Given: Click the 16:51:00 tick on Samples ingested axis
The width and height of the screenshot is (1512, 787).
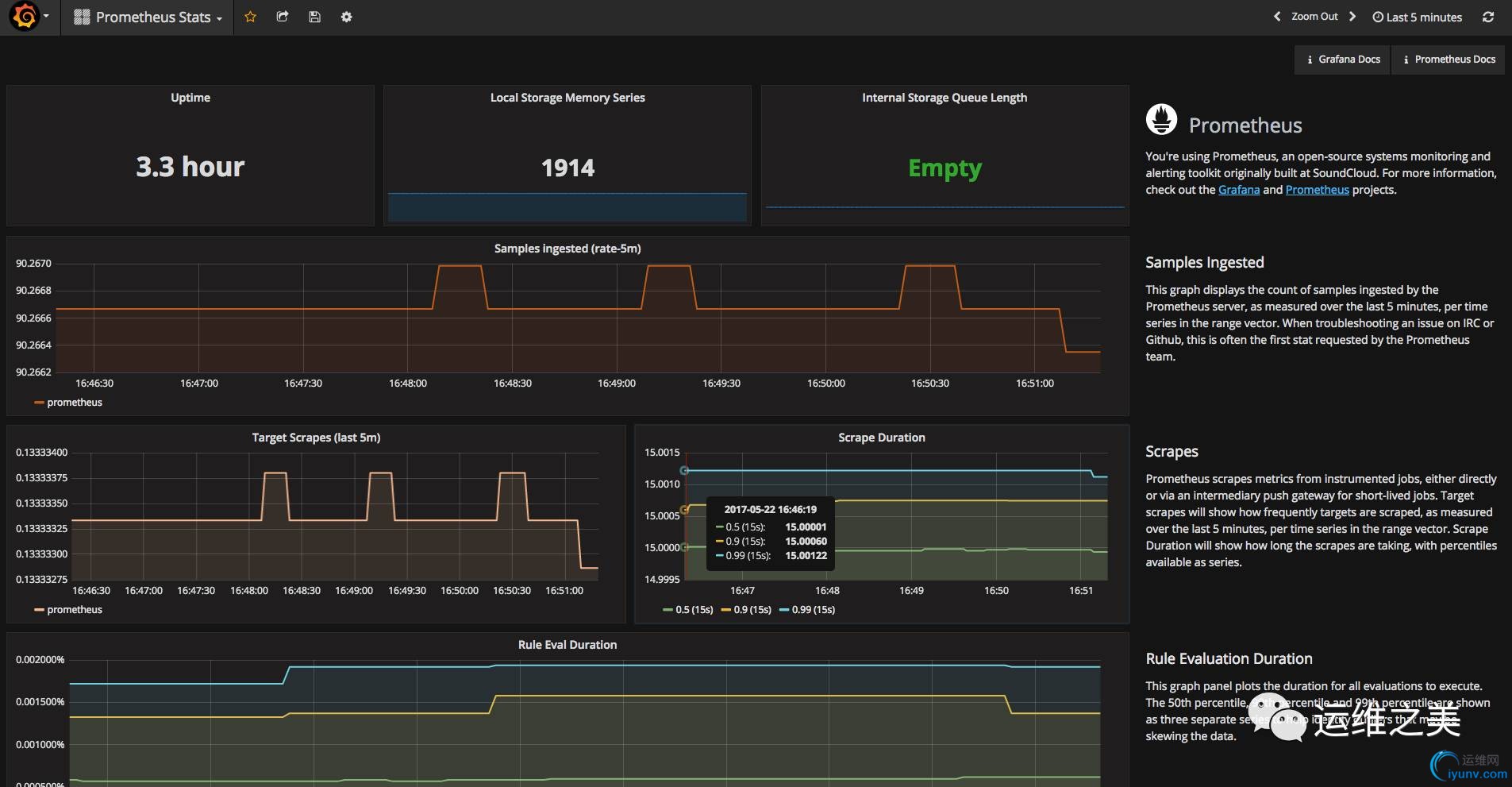Looking at the screenshot, I should [x=1035, y=384].
